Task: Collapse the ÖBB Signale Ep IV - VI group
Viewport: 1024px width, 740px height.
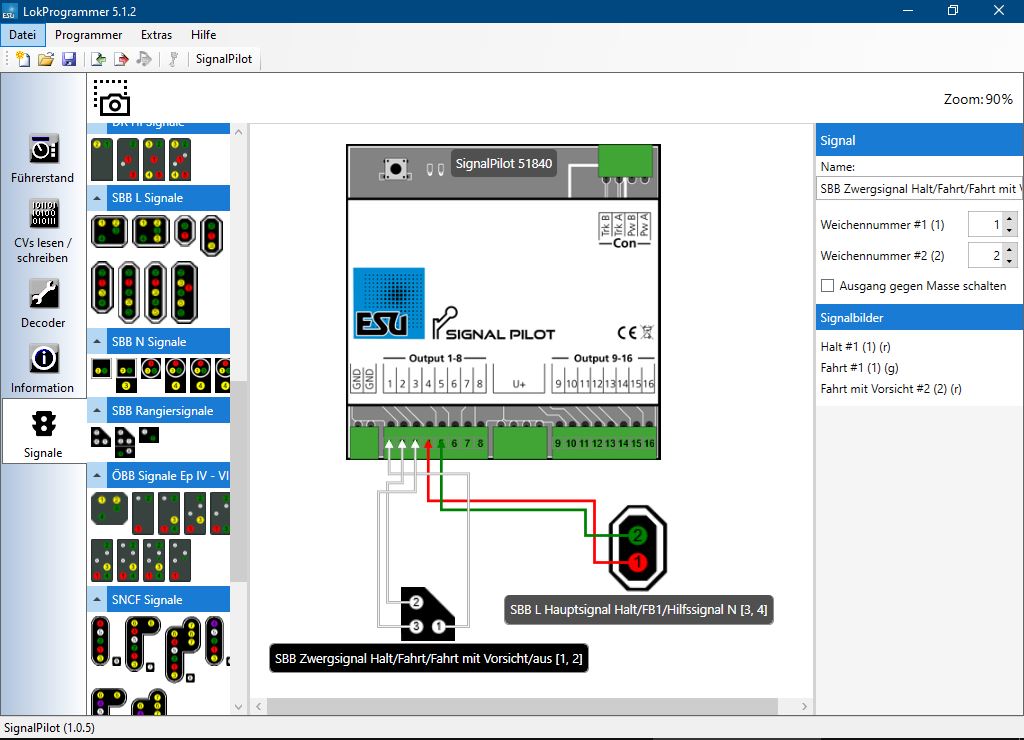Action: pos(97,475)
